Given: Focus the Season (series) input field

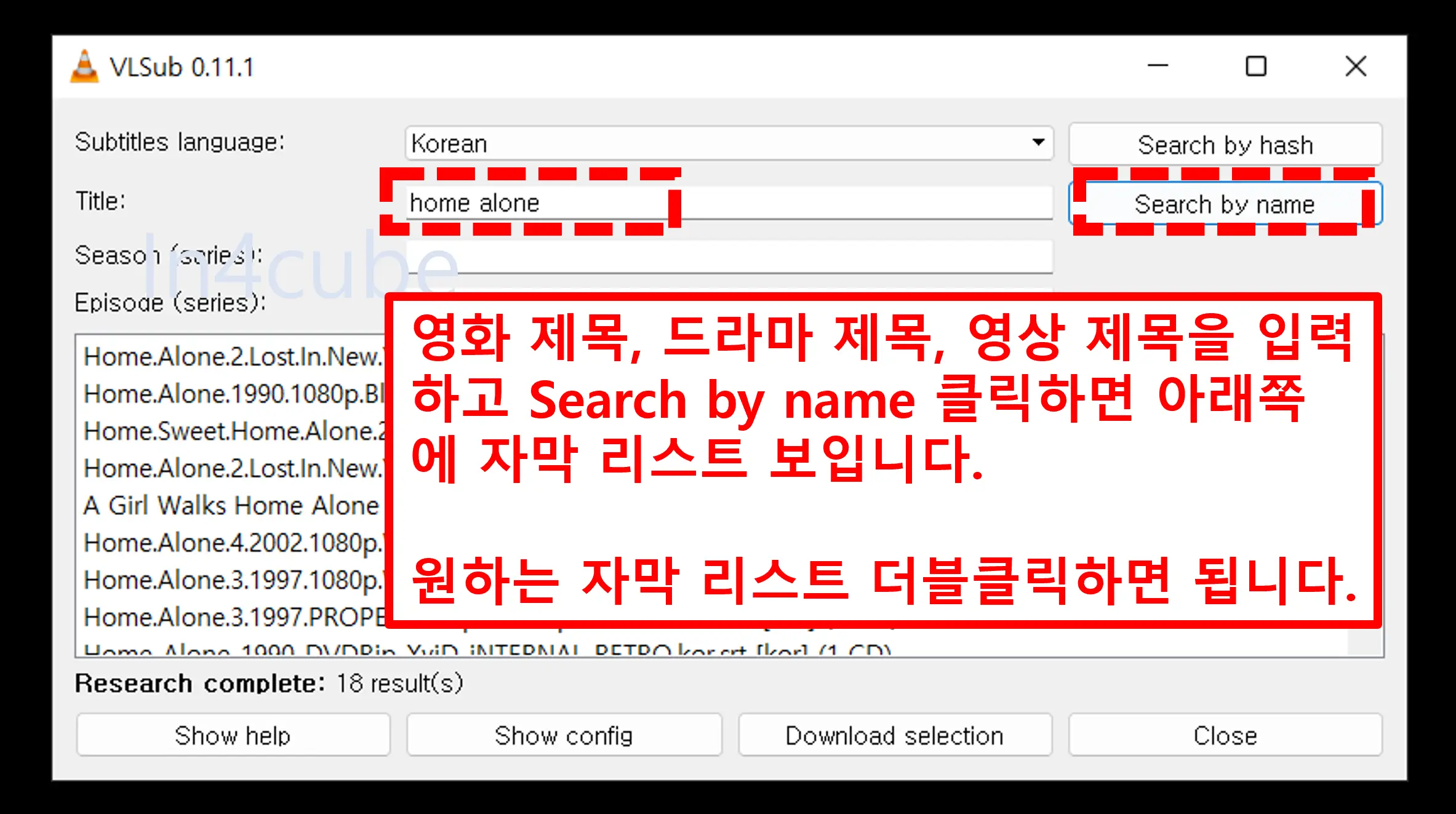Looking at the screenshot, I should point(729,256).
